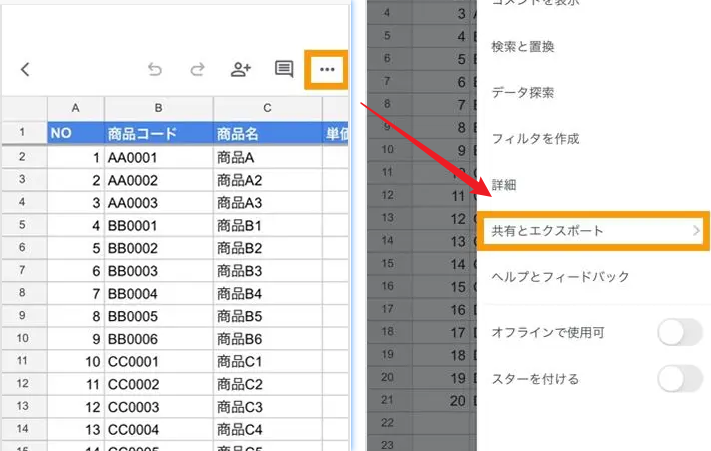Screen dimensions: 711x451
Task: Open the comments icon
Action: [284, 69]
